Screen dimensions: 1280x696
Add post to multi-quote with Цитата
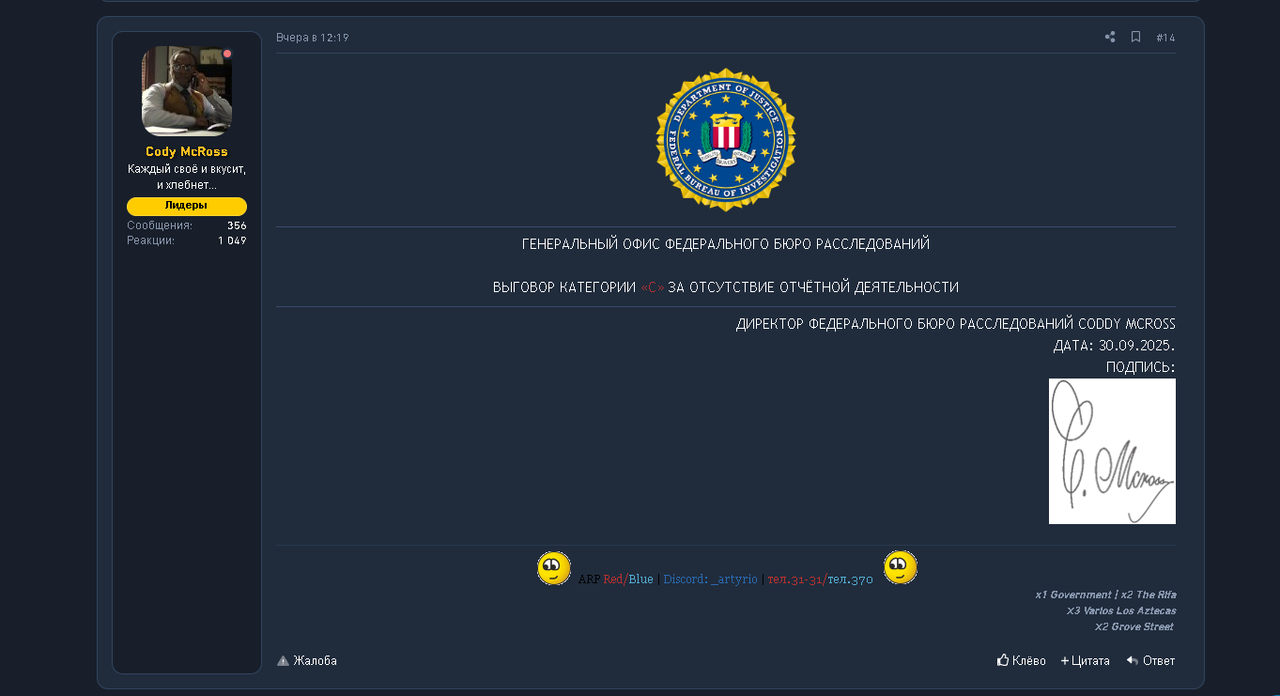[x=1085, y=661]
